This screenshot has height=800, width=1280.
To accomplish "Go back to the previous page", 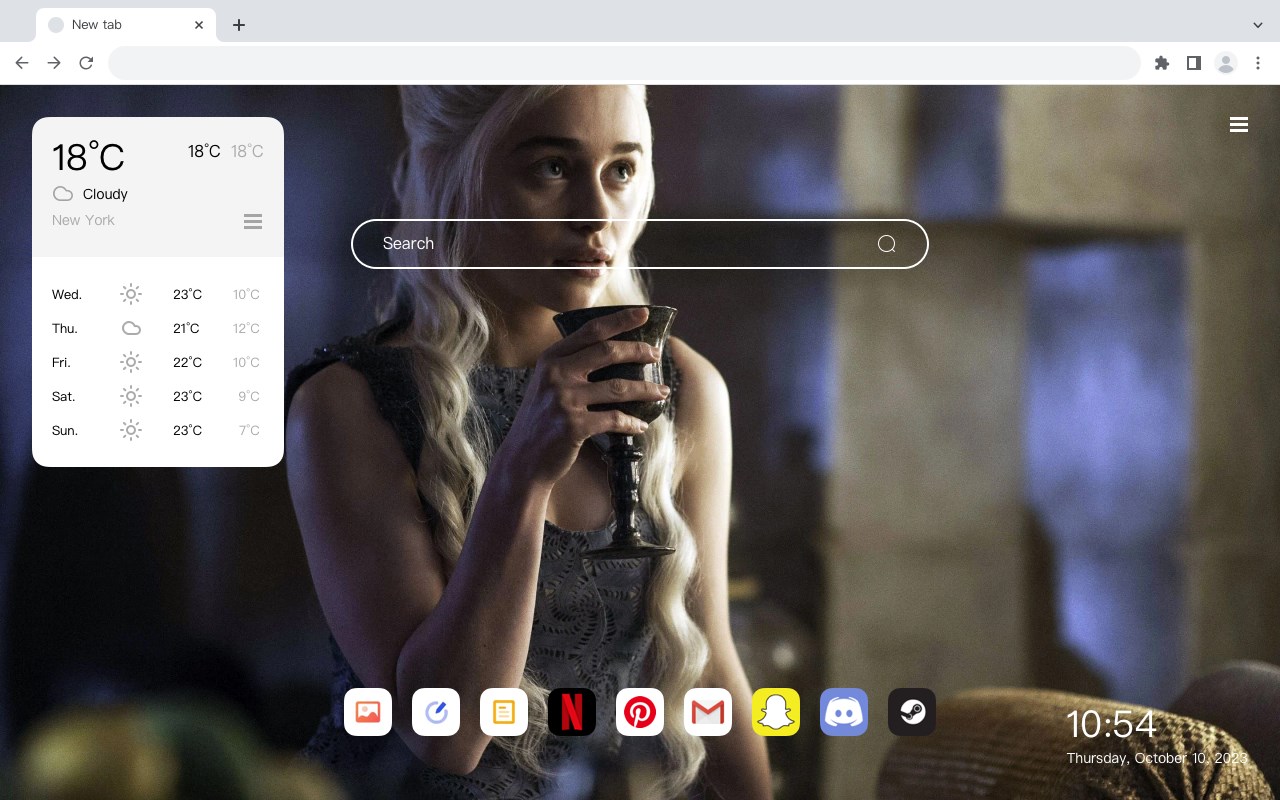I will 22,63.
